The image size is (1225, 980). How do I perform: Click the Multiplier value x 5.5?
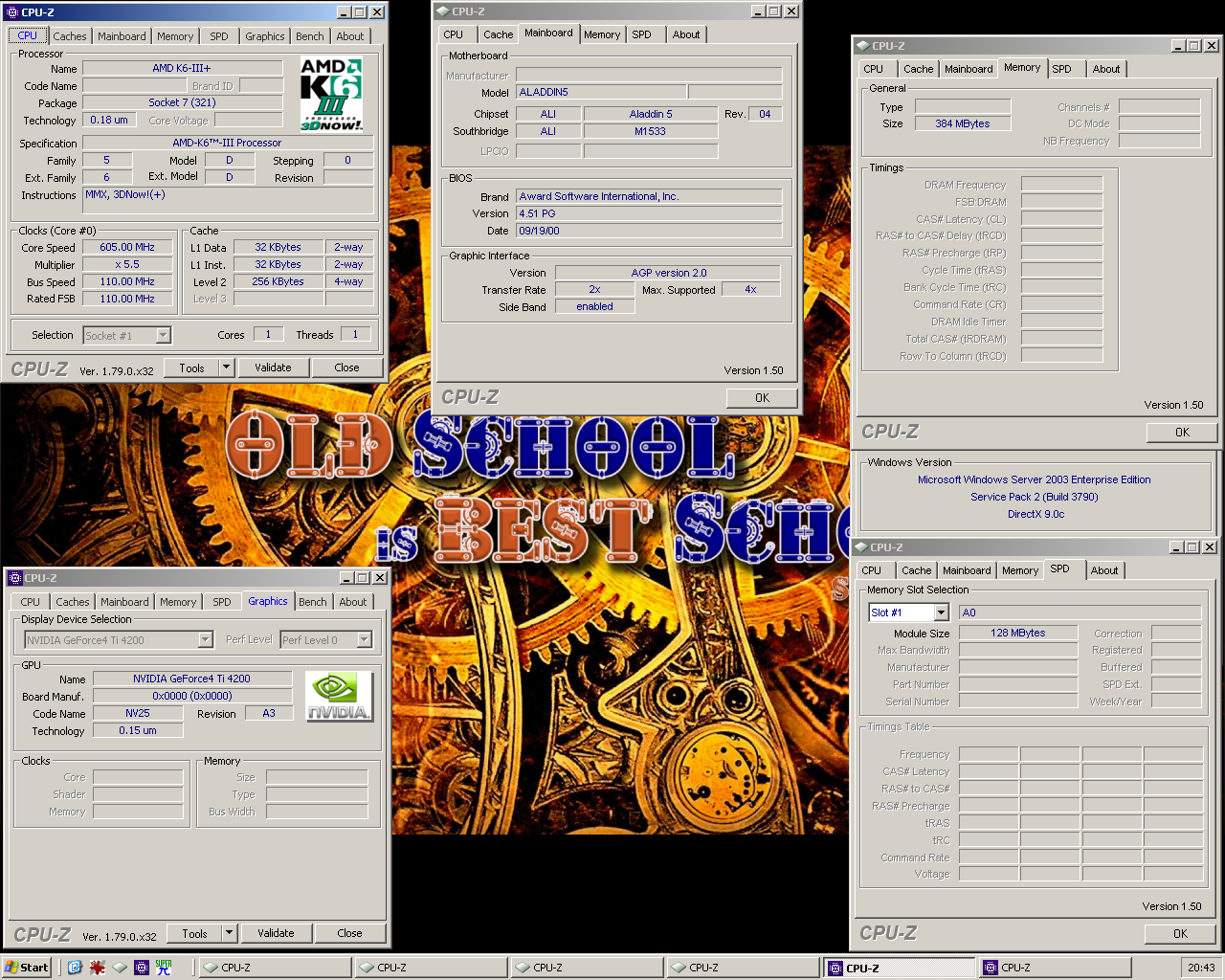pyautogui.click(x=128, y=264)
